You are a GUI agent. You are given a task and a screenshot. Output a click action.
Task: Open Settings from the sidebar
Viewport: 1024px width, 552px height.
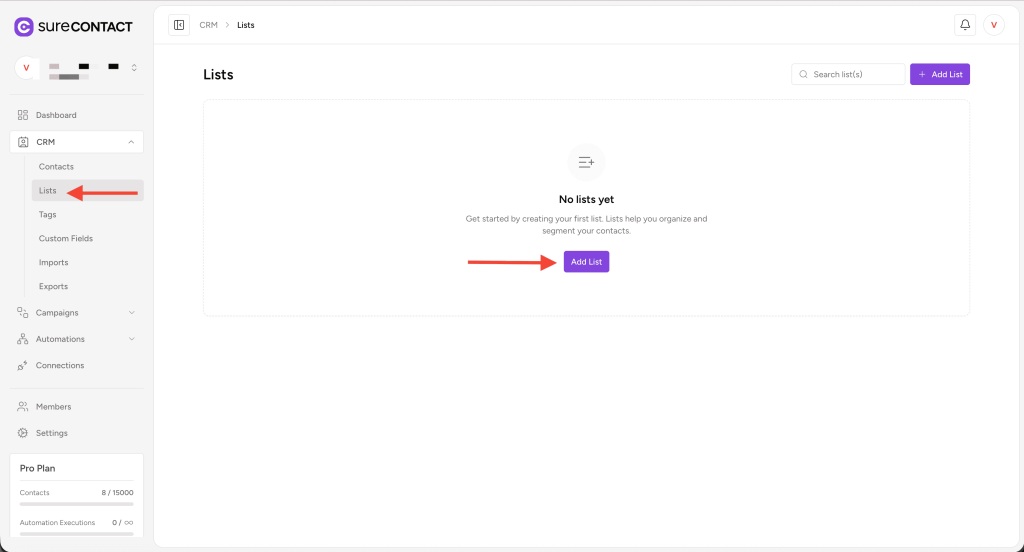click(x=52, y=433)
